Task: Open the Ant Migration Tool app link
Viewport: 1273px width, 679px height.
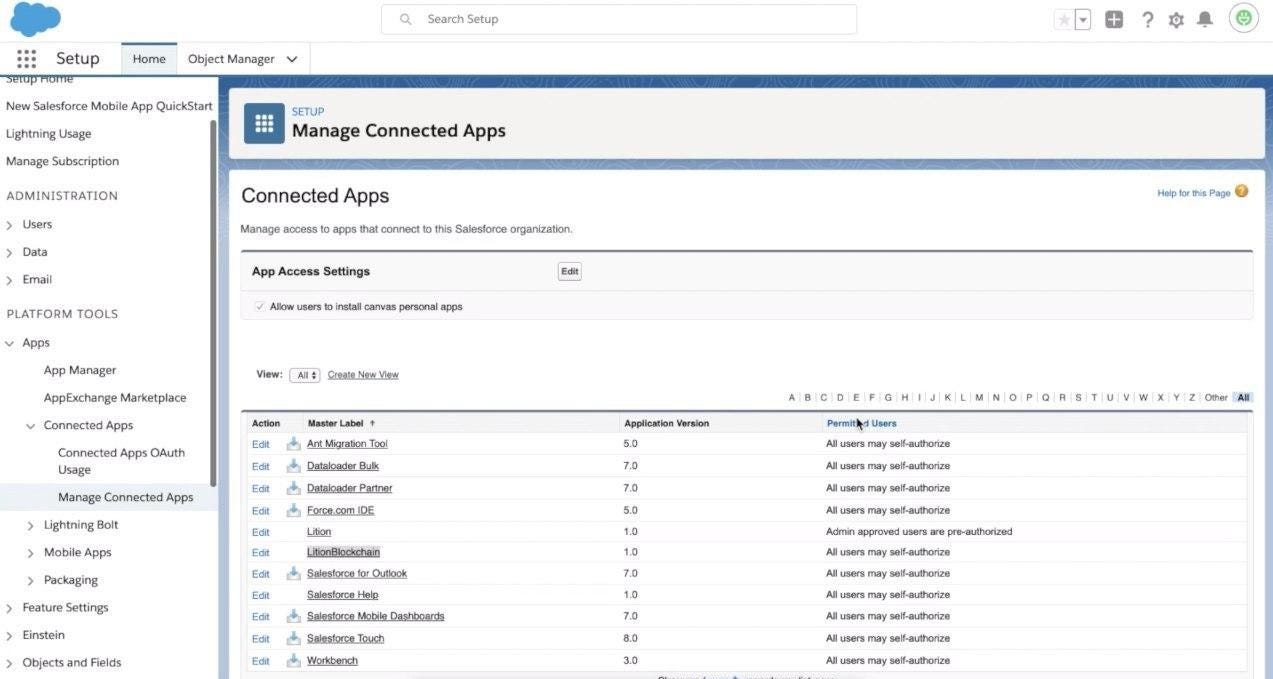Action: (x=347, y=443)
